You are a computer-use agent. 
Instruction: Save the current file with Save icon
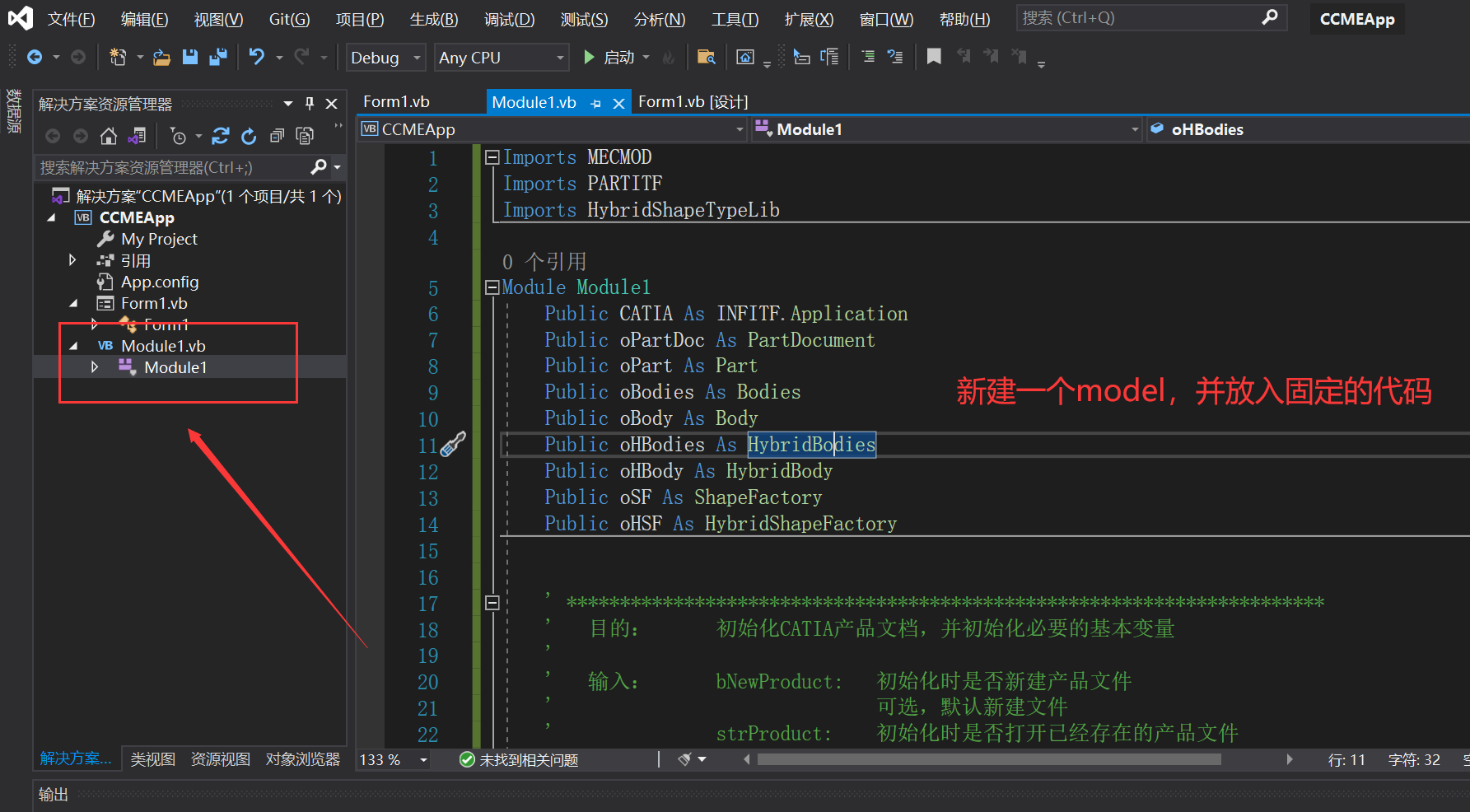pos(190,57)
